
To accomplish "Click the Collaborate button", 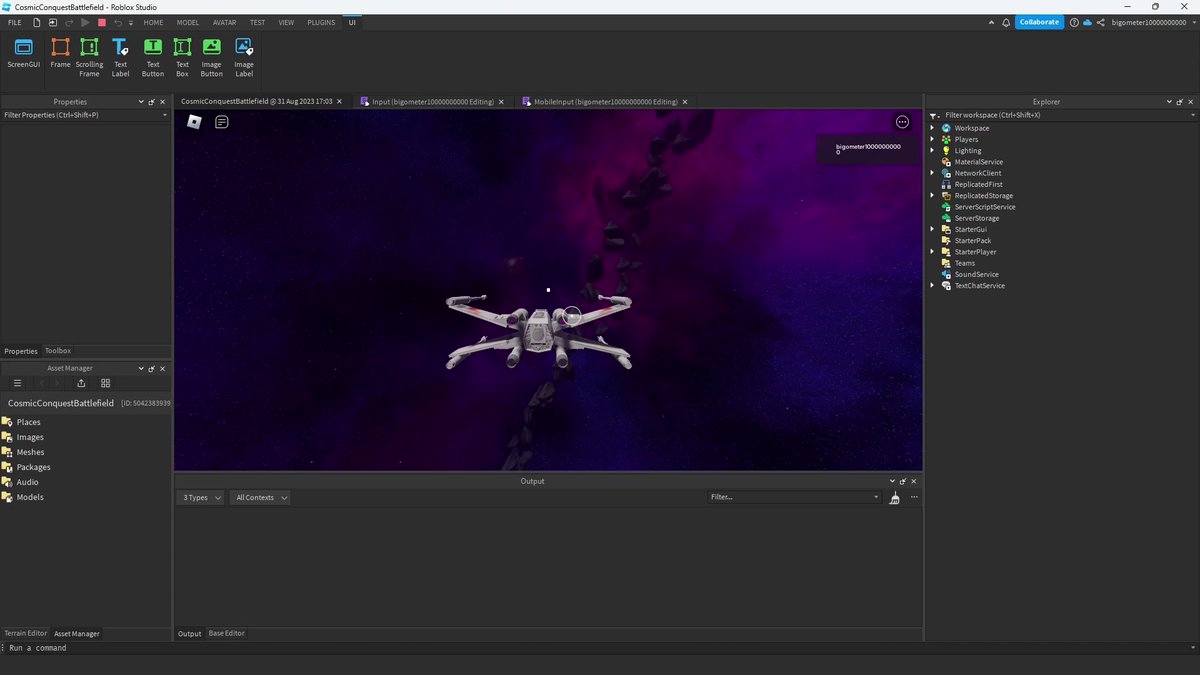I will (1039, 22).
